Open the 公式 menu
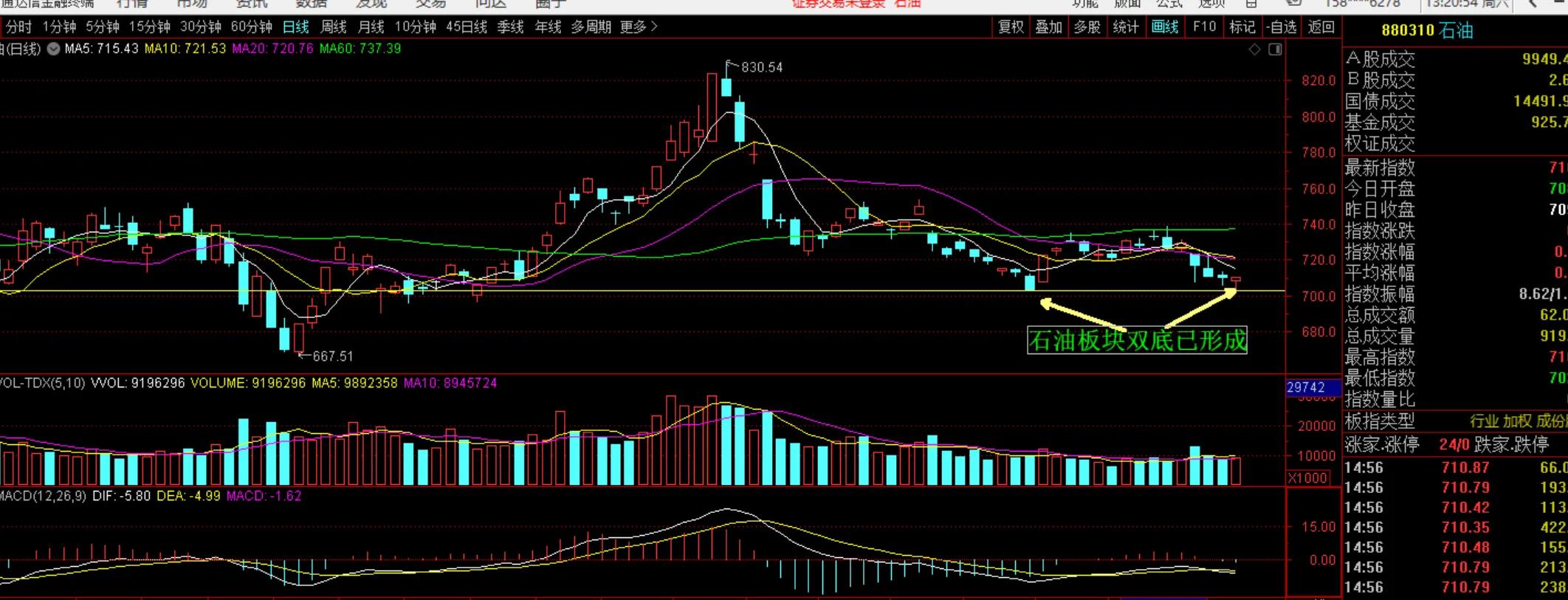 tap(1169, 4)
